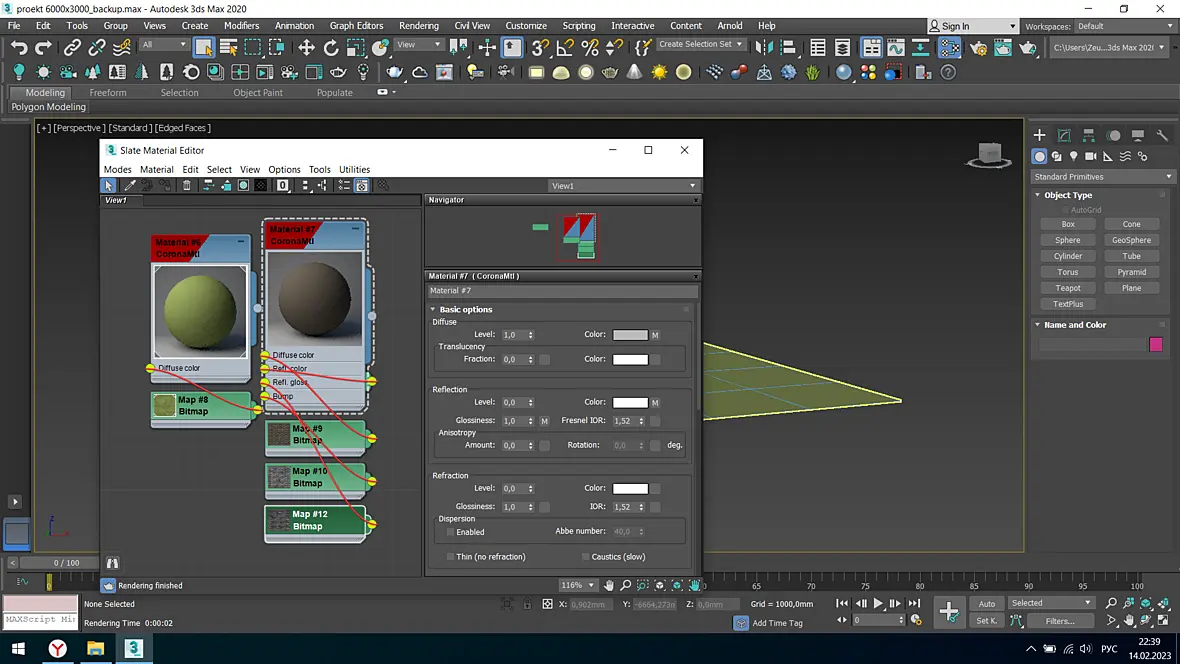Switch to the Freeform ribbon tab
Image resolution: width=1180 pixels, height=664 pixels.
(108, 93)
